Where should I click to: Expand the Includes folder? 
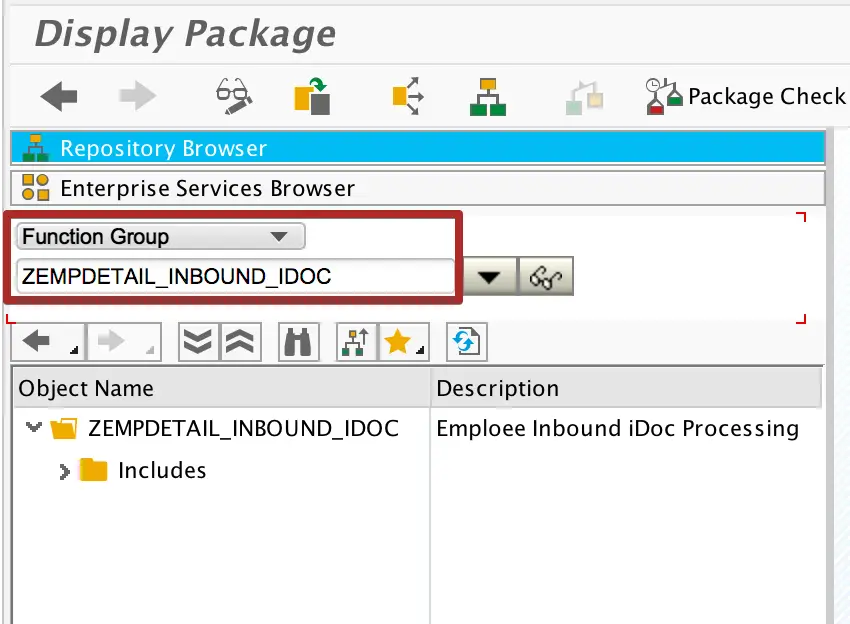tap(64, 471)
